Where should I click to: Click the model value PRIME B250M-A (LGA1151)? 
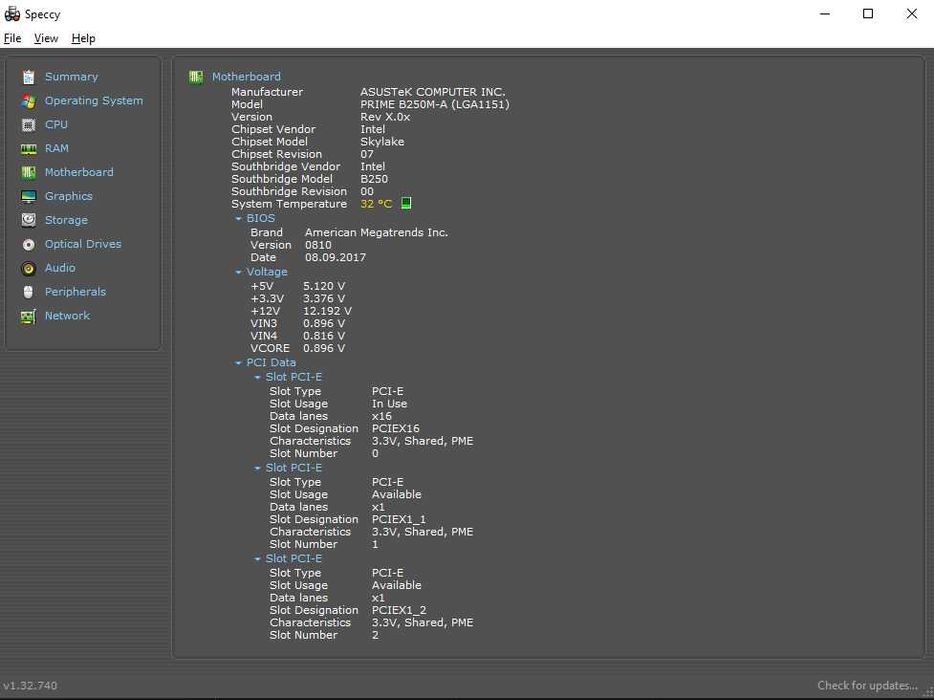pyautogui.click(x=435, y=104)
